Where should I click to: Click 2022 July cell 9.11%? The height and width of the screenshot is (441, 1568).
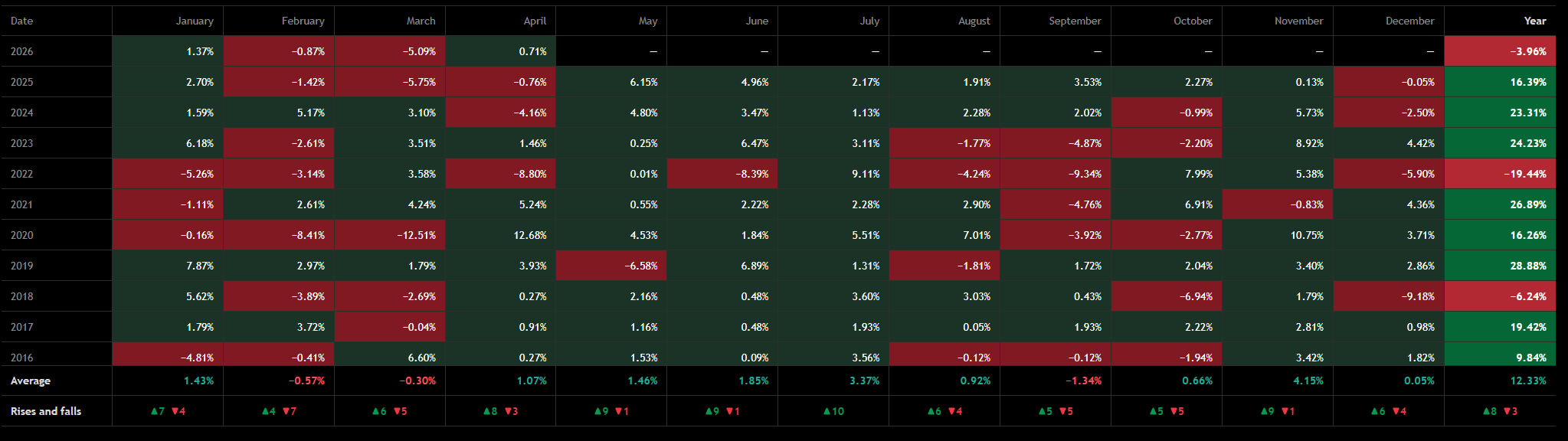(833, 174)
